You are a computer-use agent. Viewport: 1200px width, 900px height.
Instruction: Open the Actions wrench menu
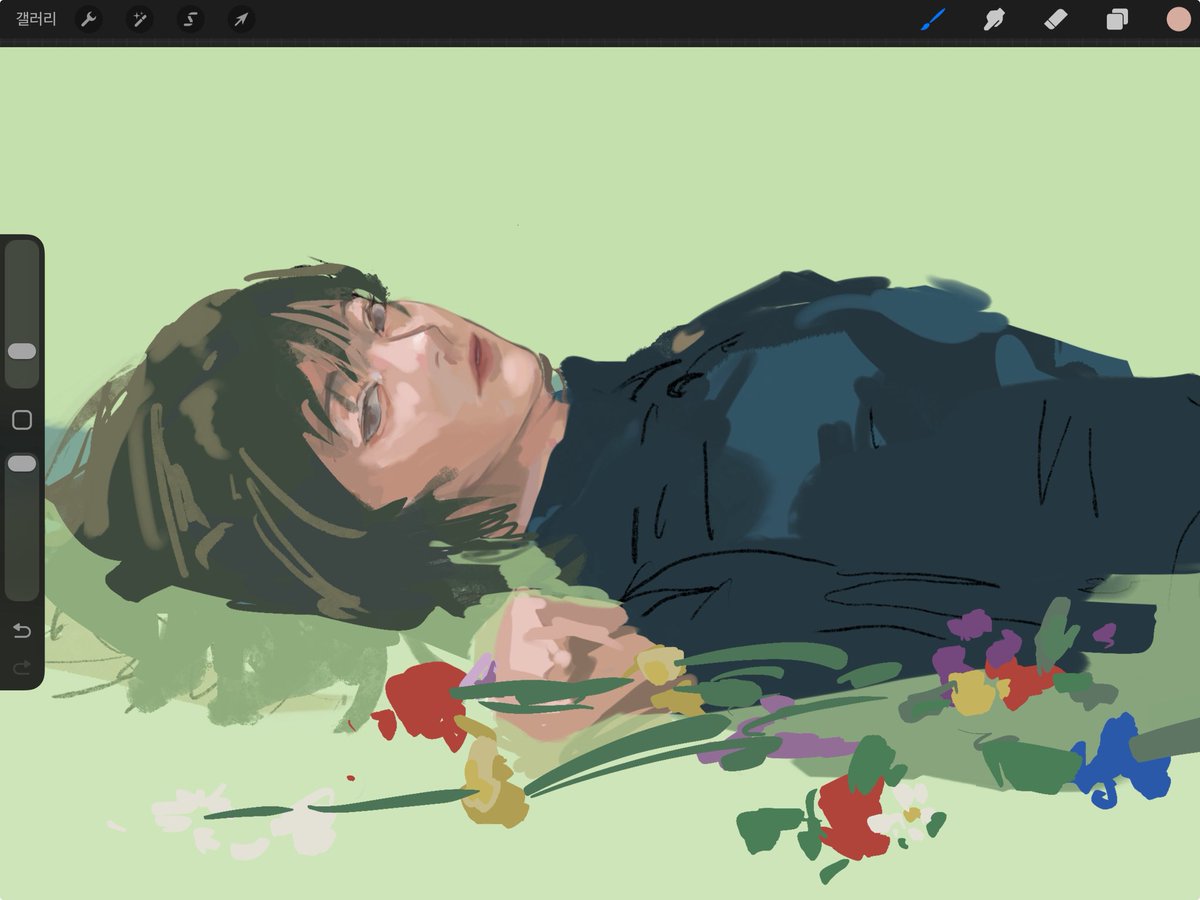89,19
